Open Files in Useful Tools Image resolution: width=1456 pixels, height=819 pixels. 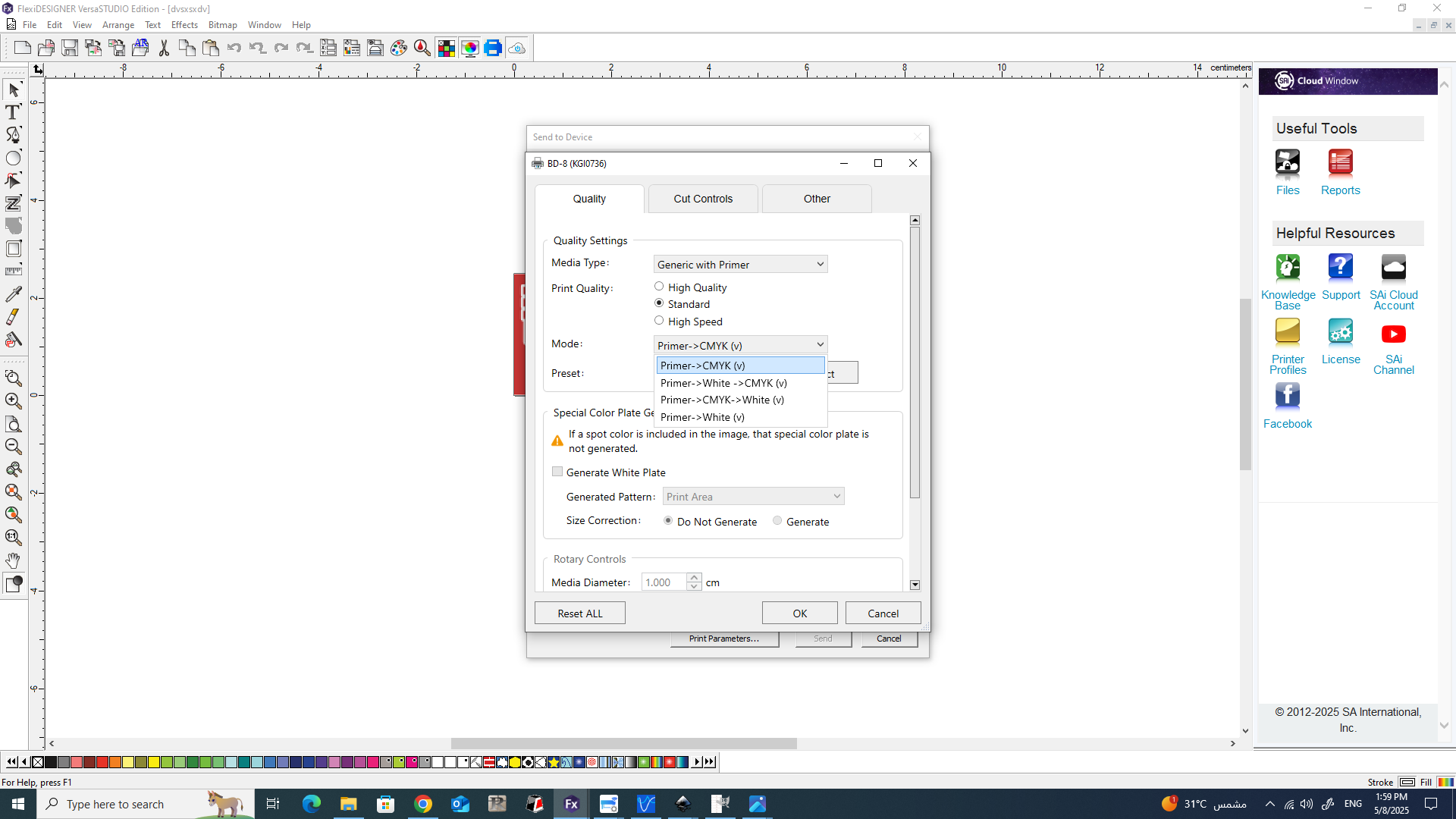(x=1288, y=172)
